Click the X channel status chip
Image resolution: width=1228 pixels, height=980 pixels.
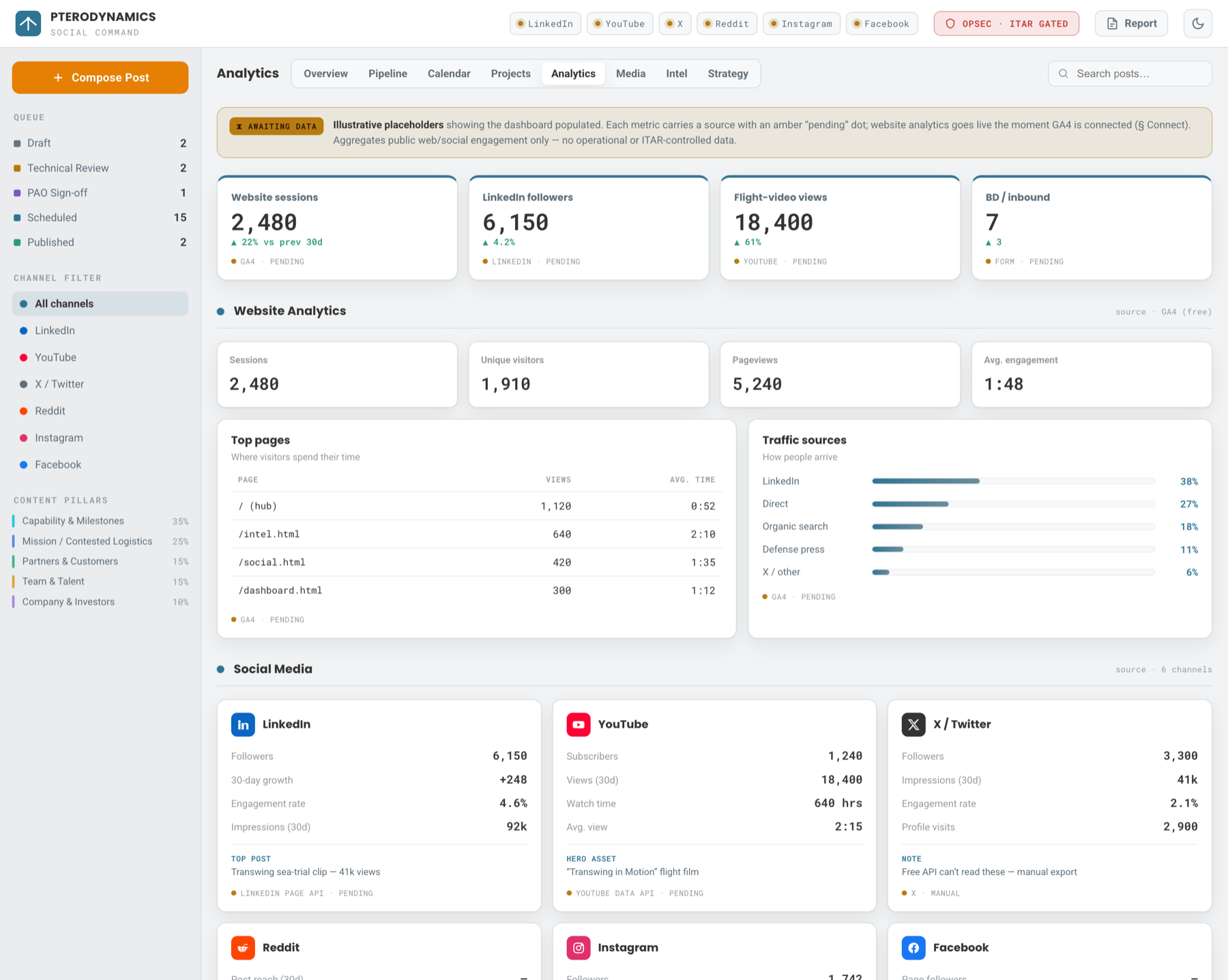pos(675,24)
